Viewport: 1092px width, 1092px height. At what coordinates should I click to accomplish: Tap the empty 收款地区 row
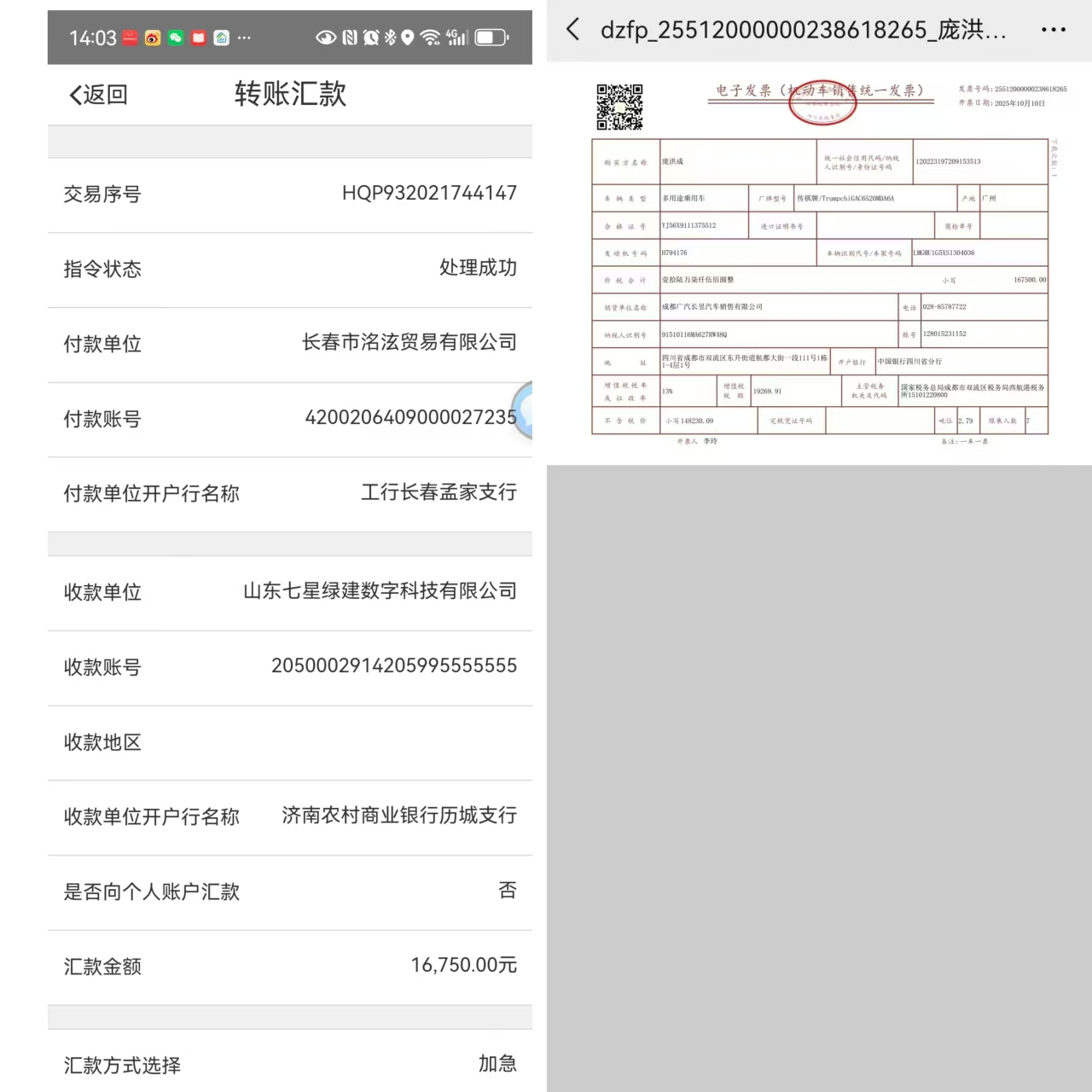[x=290, y=742]
